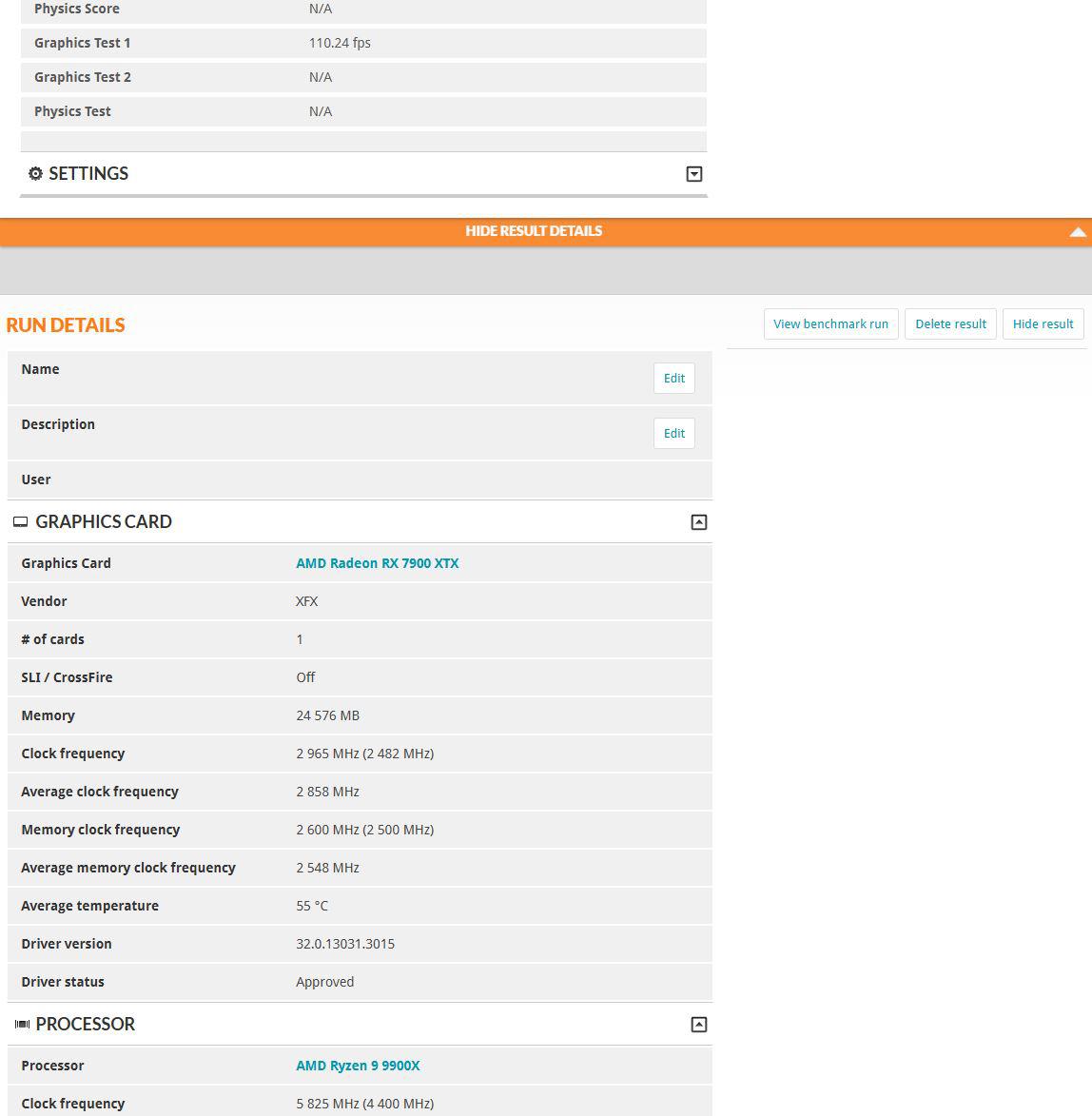The image size is (1092, 1116).
Task: Select SLI / CrossFire value Off
Action: 305,677
